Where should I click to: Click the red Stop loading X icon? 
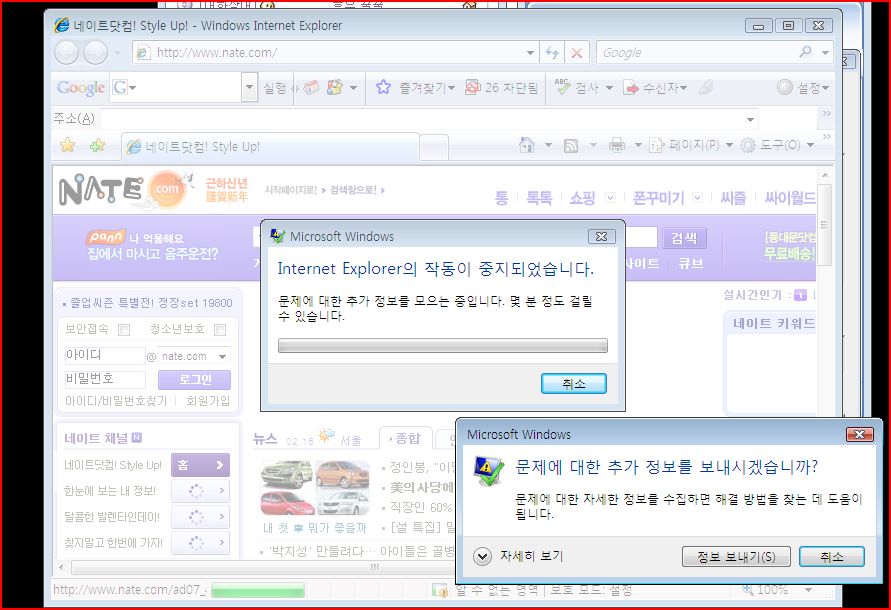(577, 53)
